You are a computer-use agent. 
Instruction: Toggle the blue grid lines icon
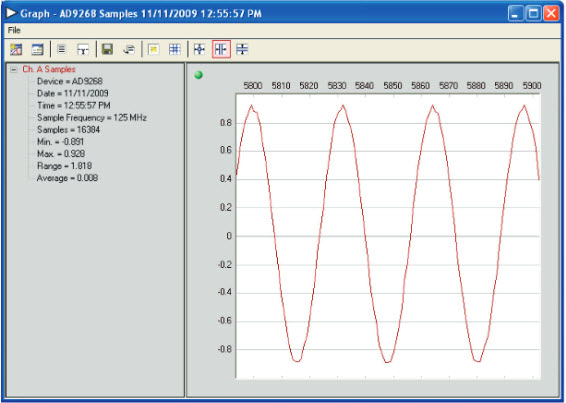(x=175, y=49)
